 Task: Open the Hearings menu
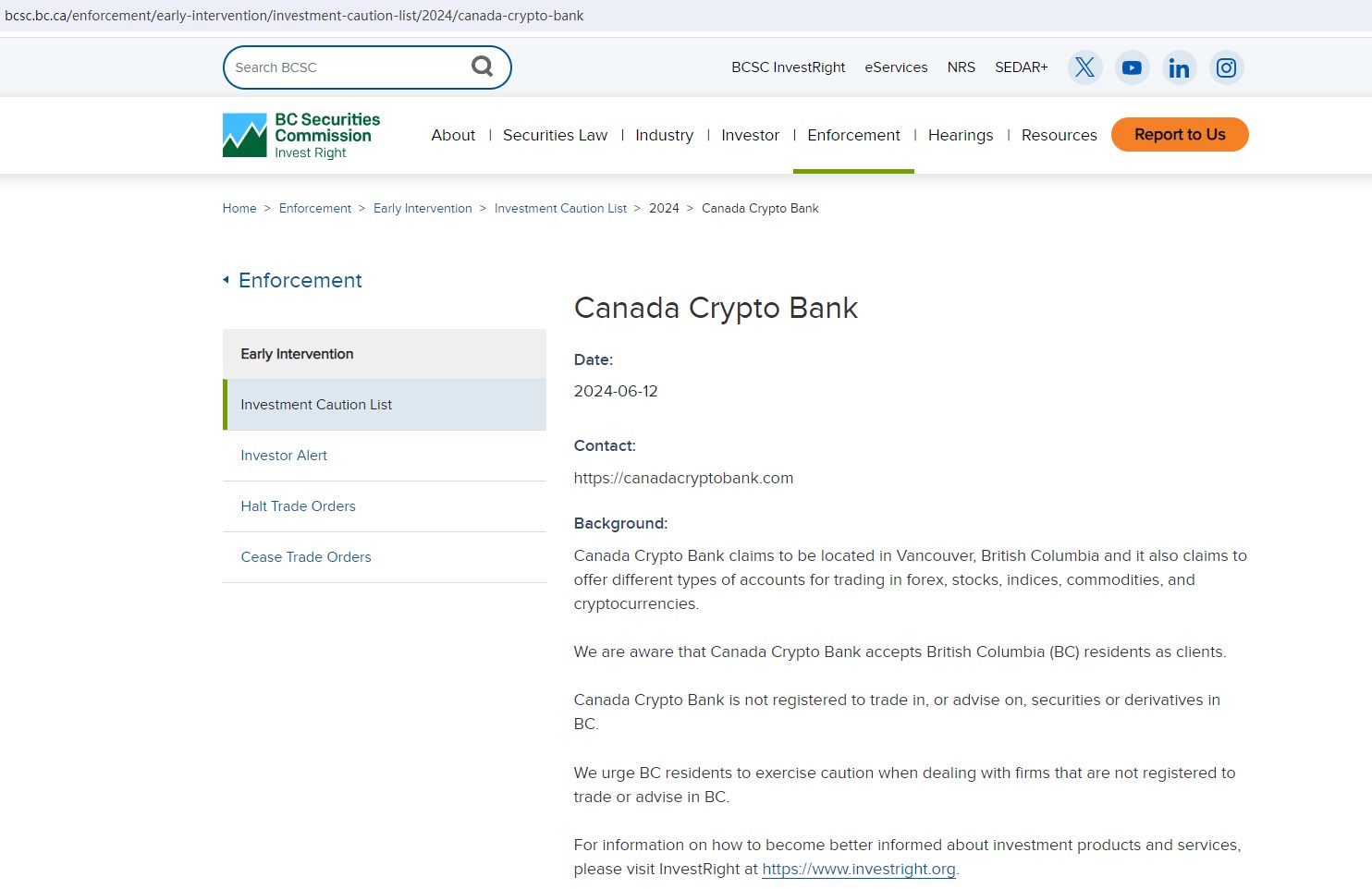click(x=961, y=135)
